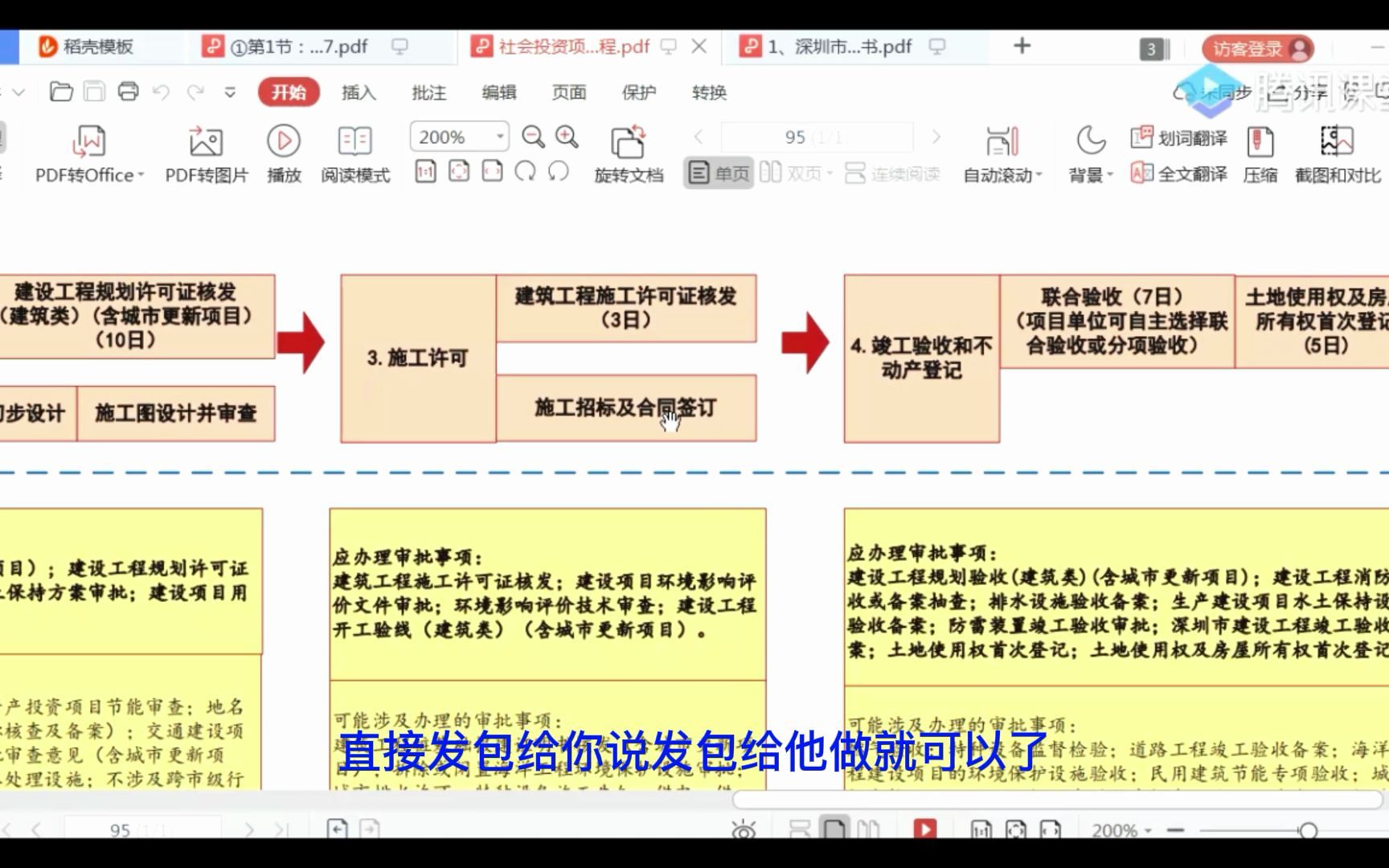Toggle 连续阅读 continuous reading
Screen dimensions: 1389x868
click(x=892, y=173)
